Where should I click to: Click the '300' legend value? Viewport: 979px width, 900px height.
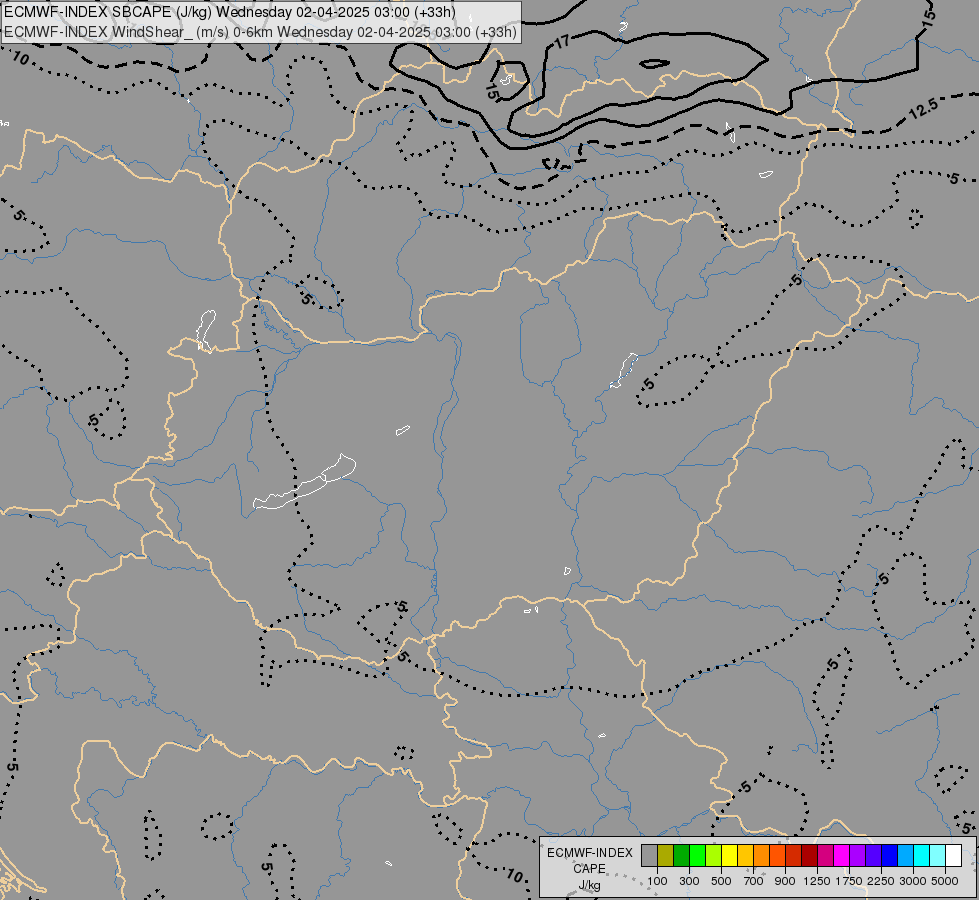(x=689, y=881)
